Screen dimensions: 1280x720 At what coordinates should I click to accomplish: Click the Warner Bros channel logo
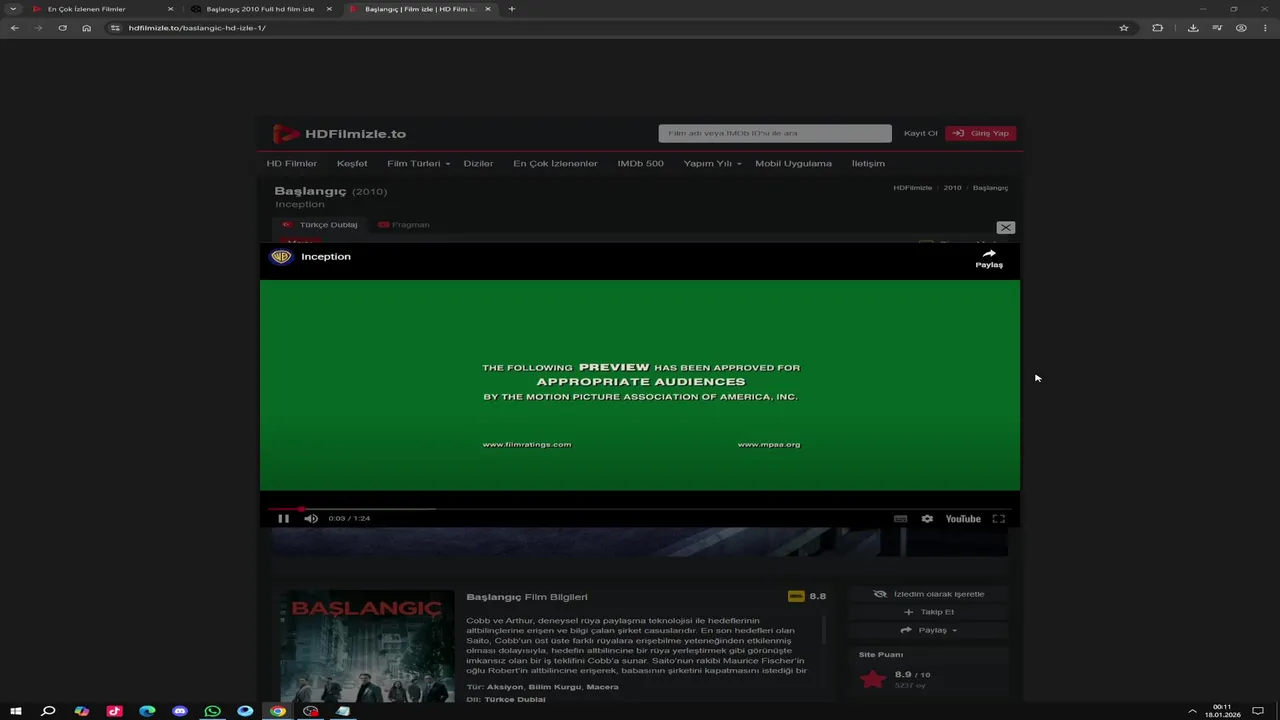pyautogui.click(x=281, y=257)
